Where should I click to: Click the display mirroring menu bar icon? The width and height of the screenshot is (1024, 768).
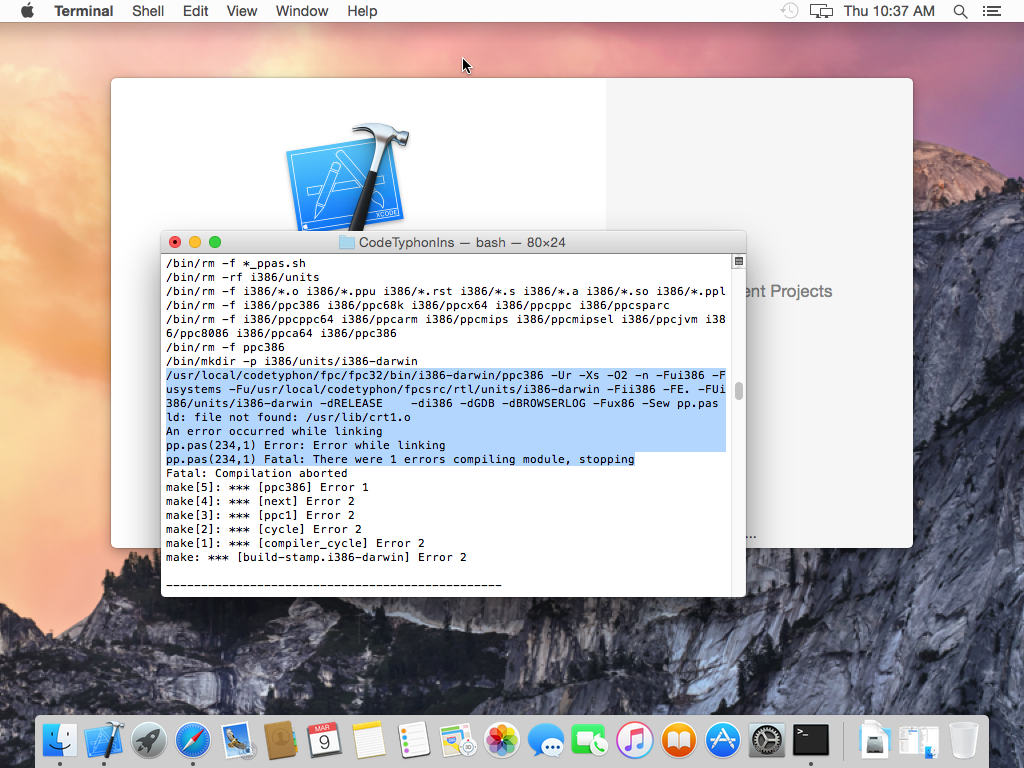click(821, 11)
